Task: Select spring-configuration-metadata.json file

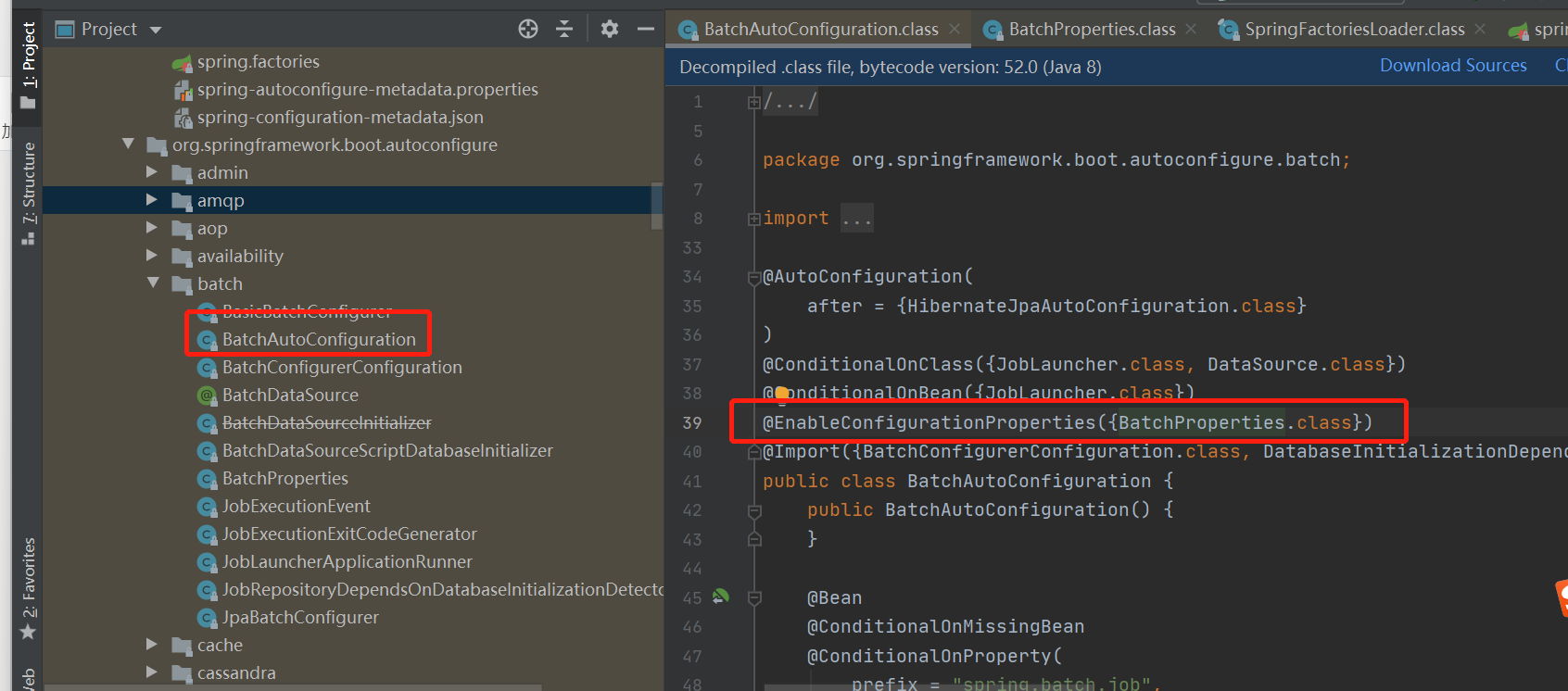Action: [340, 118]
